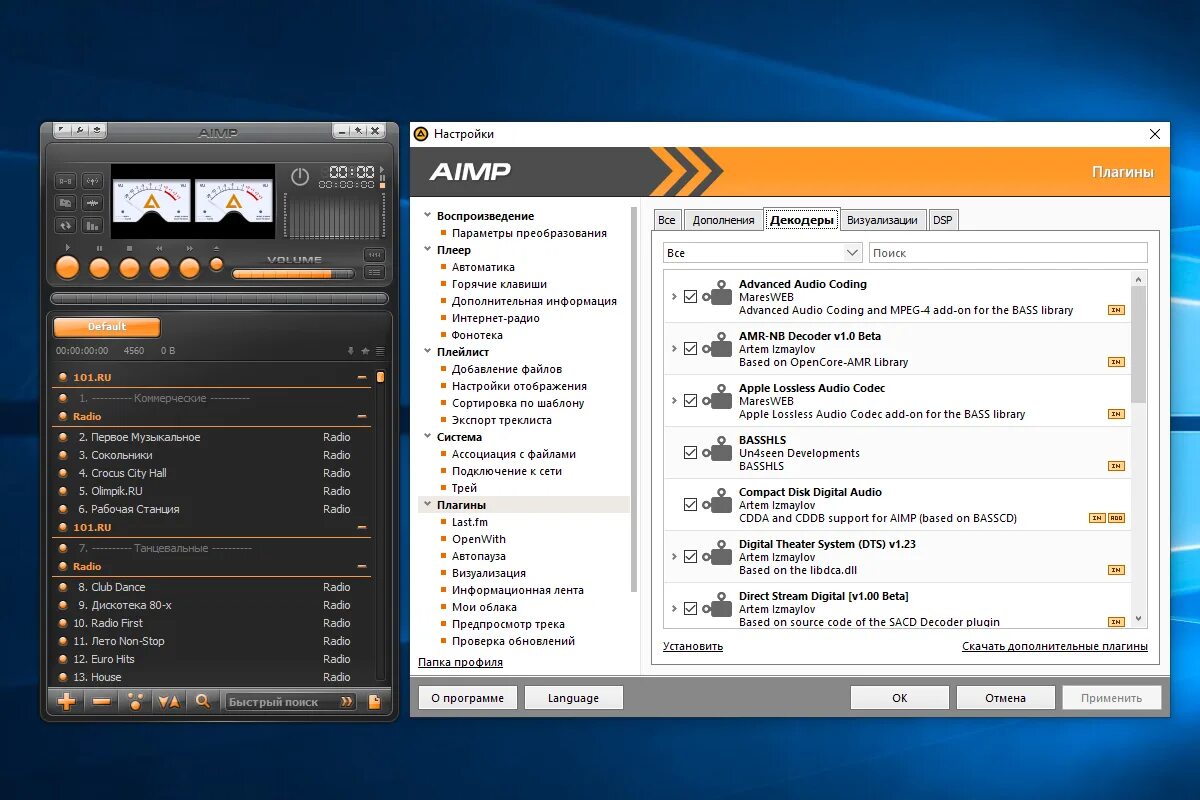
Task: Click the waveform icon button in player
Action: click(x=92, y=203)
